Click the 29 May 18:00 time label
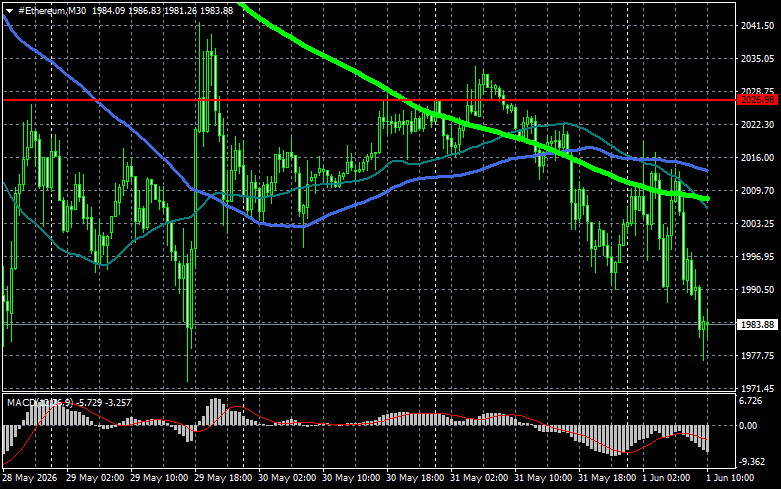The width and height of the screenshot is (781, 489). tap(223, 478)
